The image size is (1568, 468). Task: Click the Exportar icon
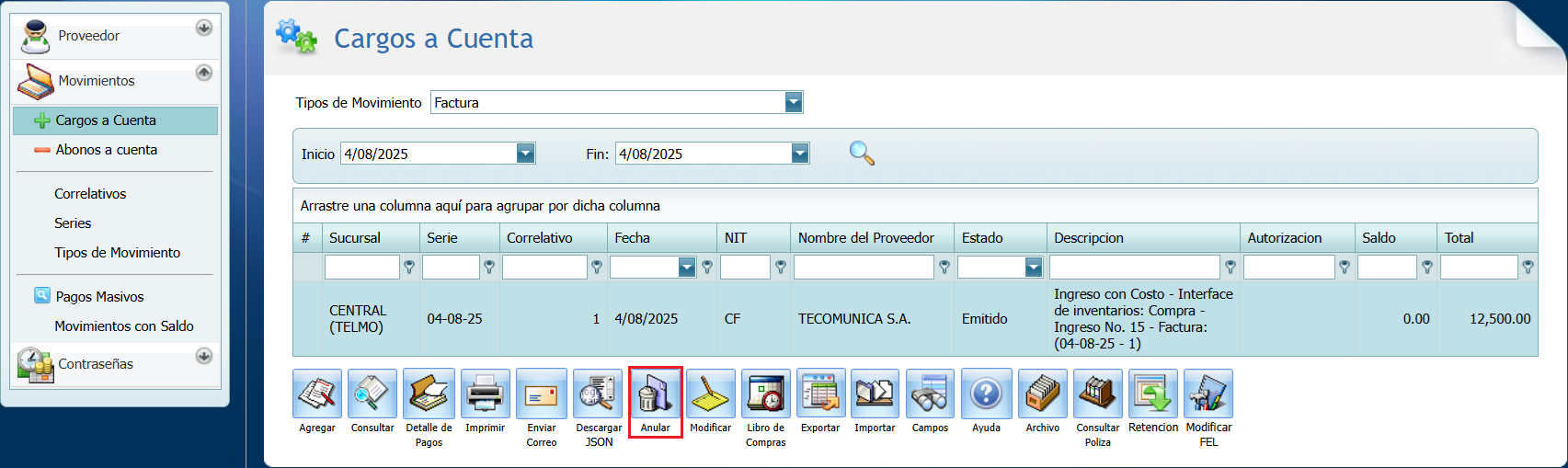click(x=820, y=394)
